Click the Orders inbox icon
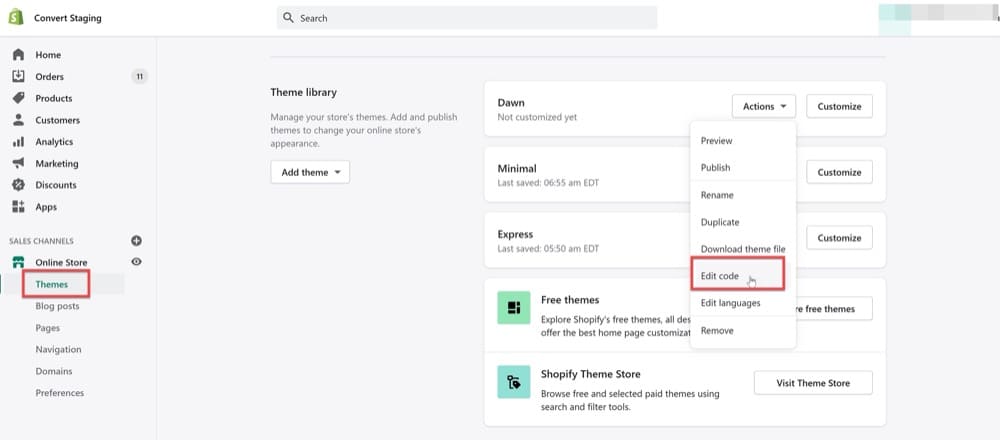The image size is (1000, 440). click(x=18, y=77)
